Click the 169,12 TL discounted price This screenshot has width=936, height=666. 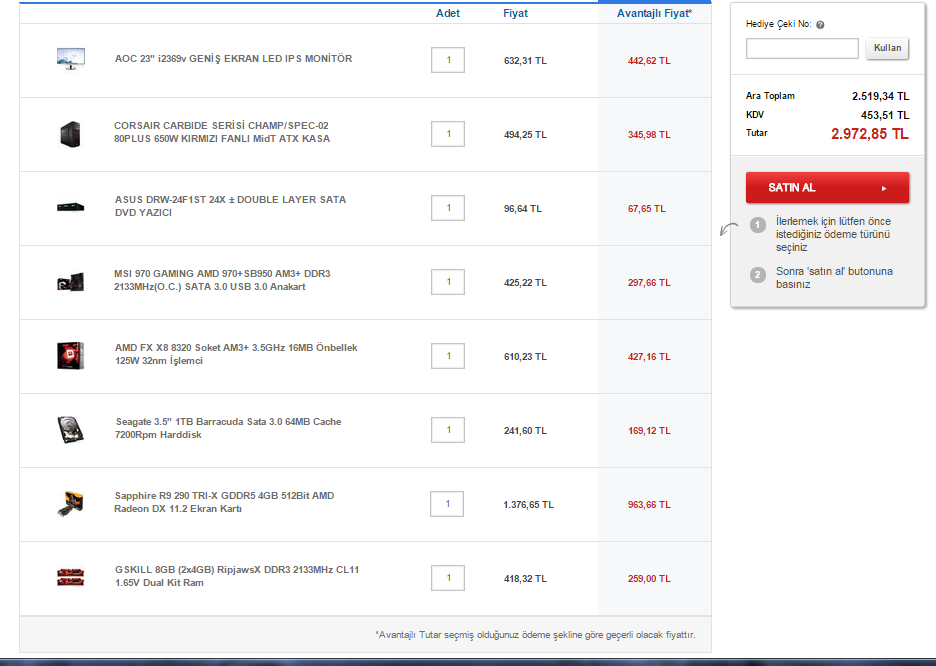coord(649,431)
